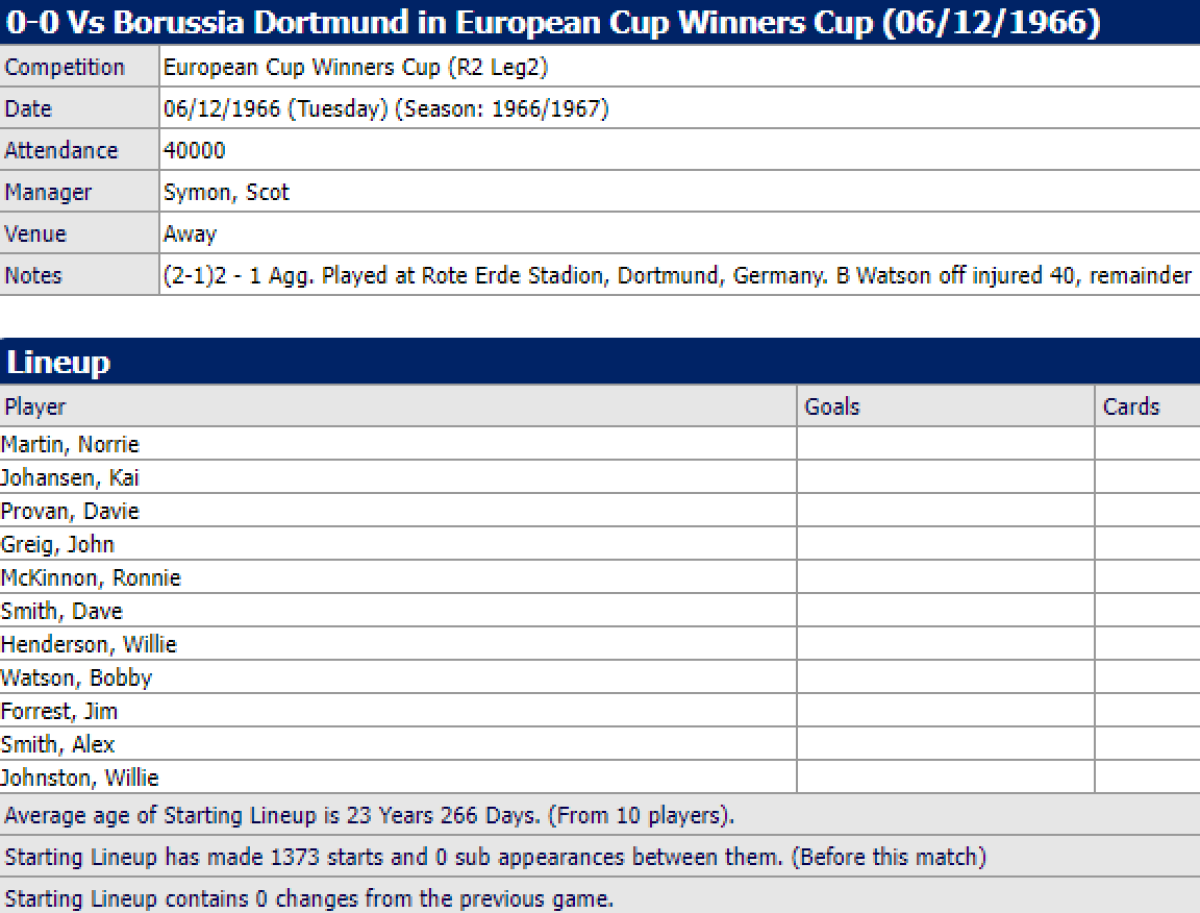Click Greig, John in lineup
This screenshot has width=1200, height=913.
tap(58, 545)
